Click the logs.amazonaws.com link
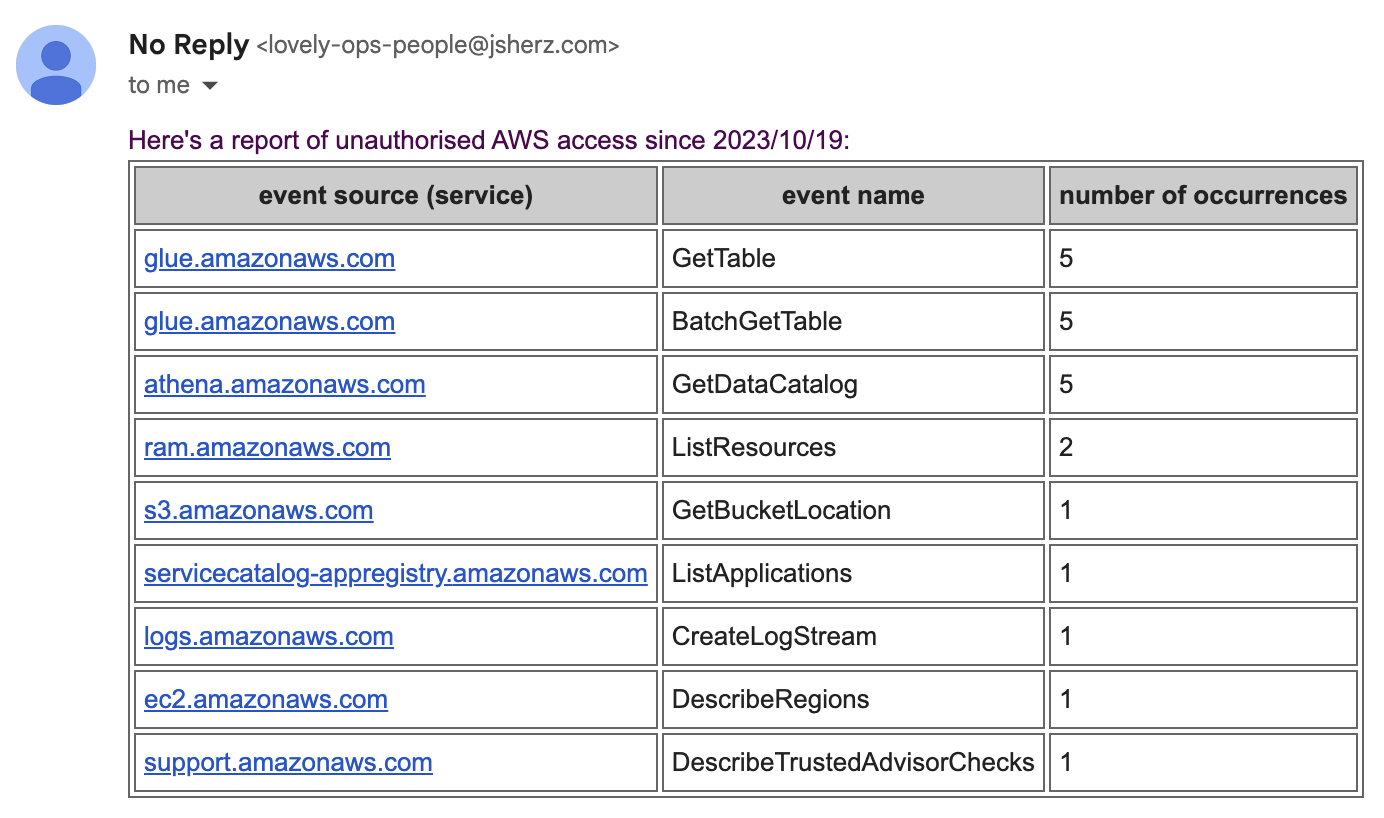1384x818 pixels. (268, 637)
